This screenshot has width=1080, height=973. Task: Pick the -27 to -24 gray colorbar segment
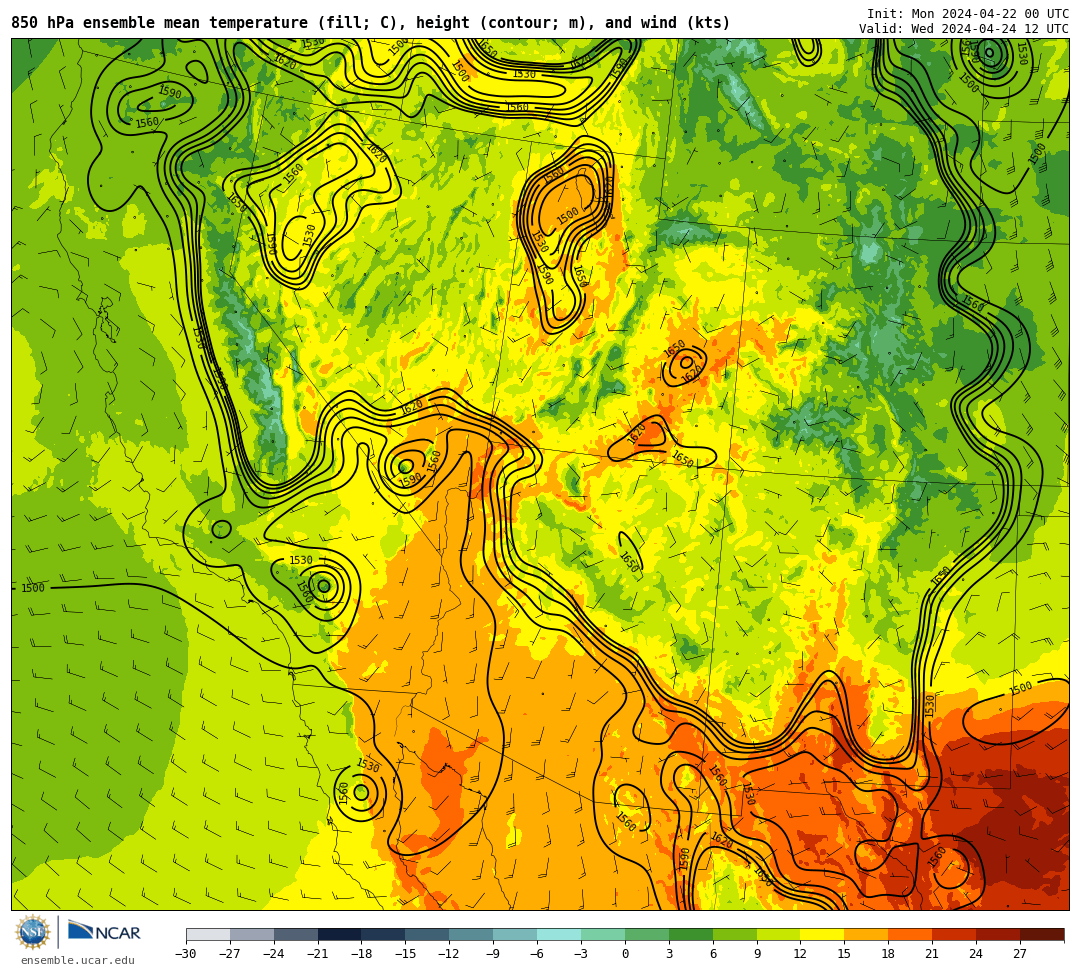(252, 934)
